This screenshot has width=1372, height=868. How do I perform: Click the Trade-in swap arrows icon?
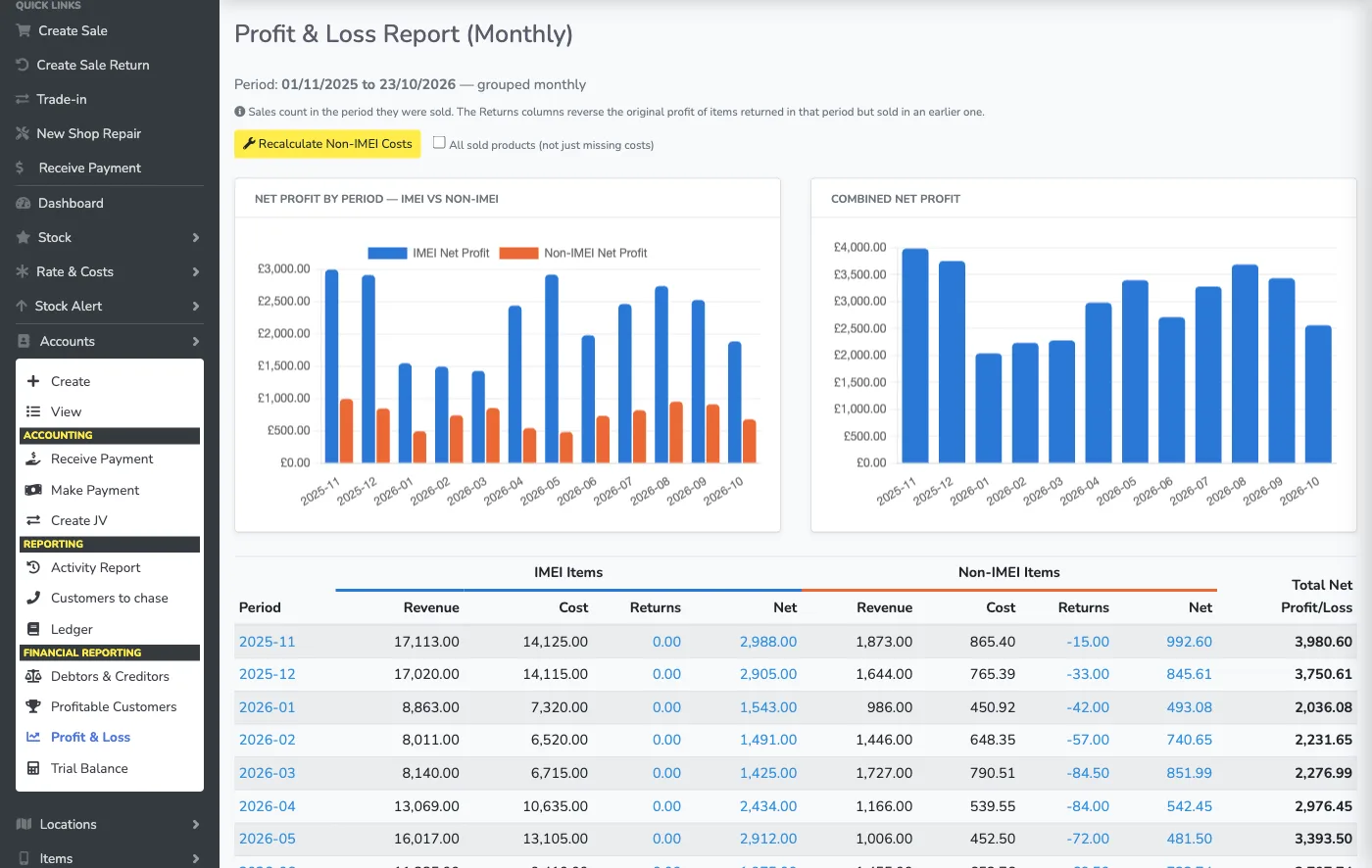click(x=23, y=99)
